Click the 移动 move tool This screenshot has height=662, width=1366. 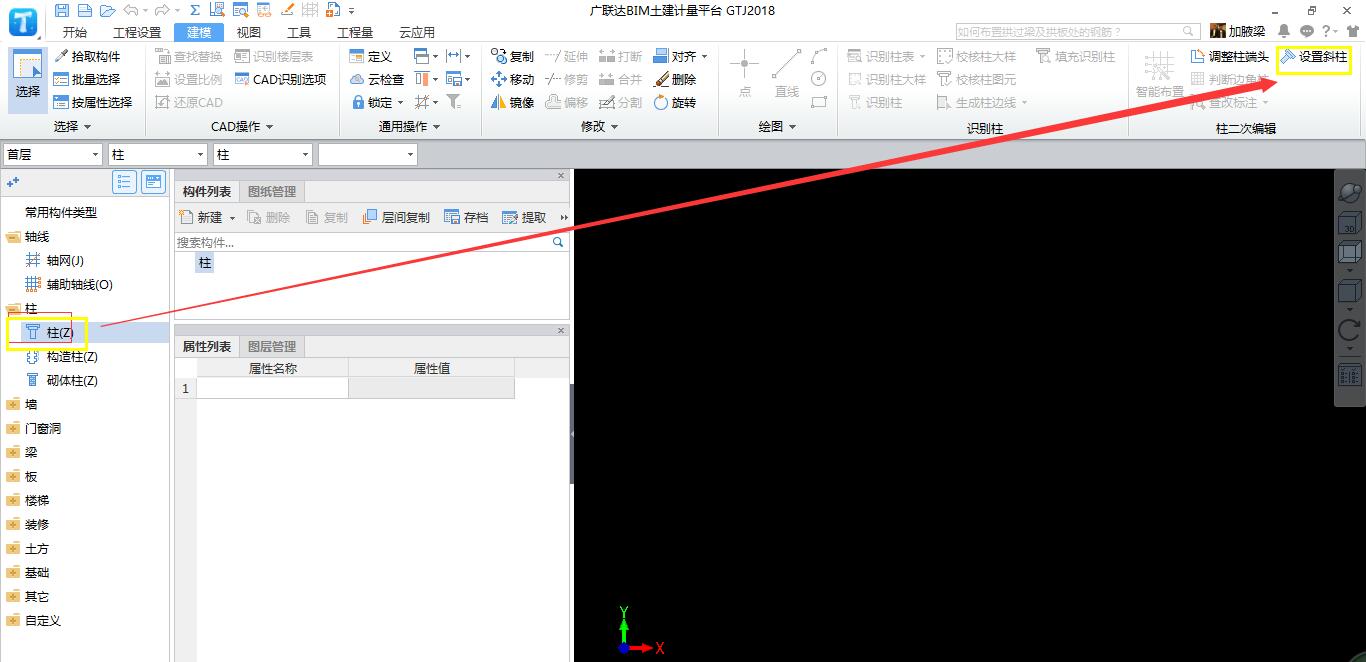click(x=512, y=79)
